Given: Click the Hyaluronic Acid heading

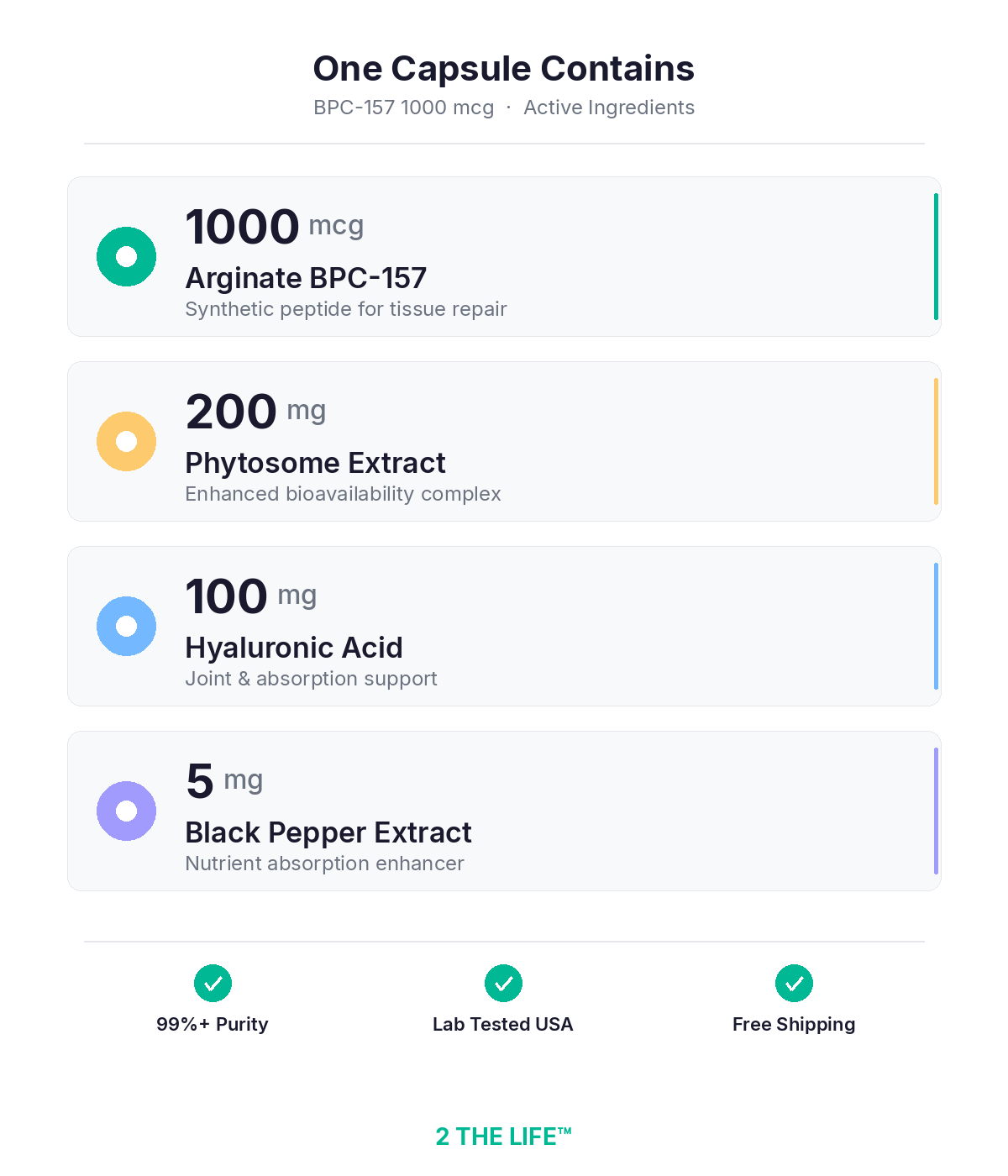Looking at the screenshot, I should tap(294, 648).
